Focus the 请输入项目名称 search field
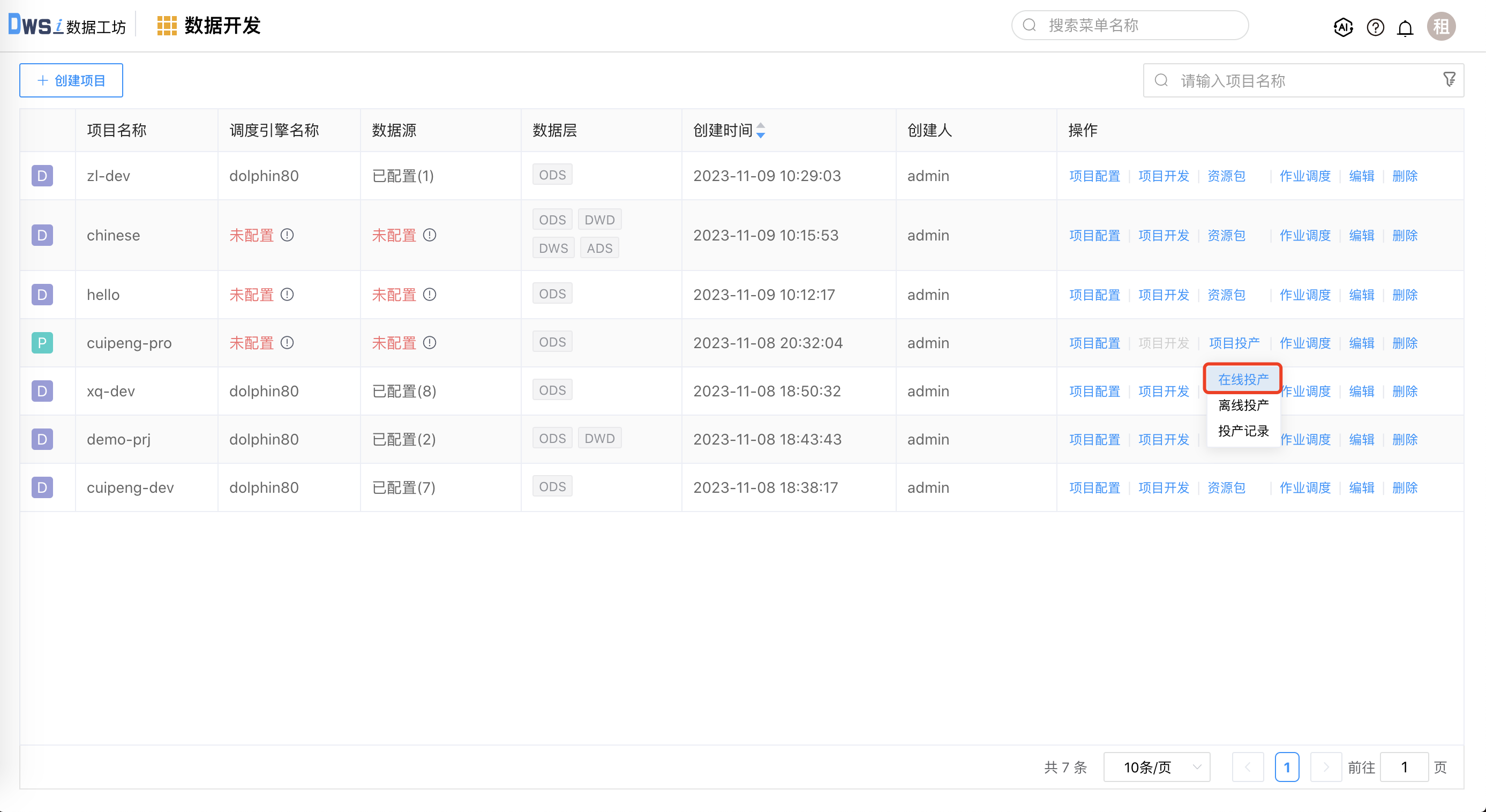Image resolution: width=1486 pixels, height=812 pixels. pos(1298,81)
